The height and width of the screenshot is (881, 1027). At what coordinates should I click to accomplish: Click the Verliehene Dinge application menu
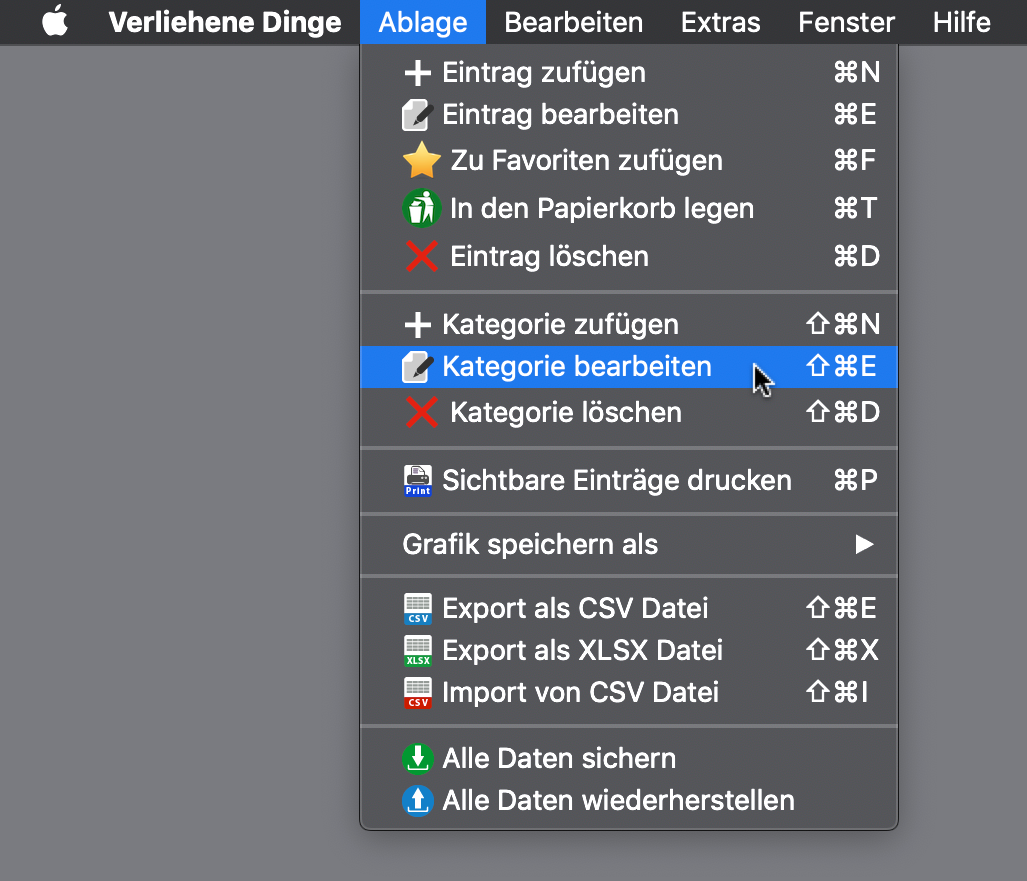point(225,22)
